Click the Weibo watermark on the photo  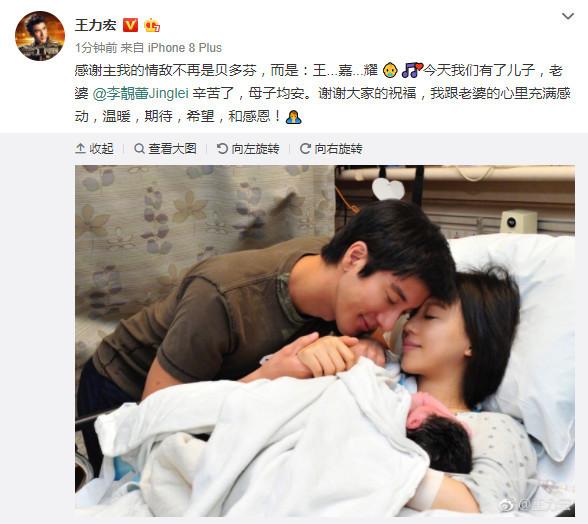[x=536, y=505]
